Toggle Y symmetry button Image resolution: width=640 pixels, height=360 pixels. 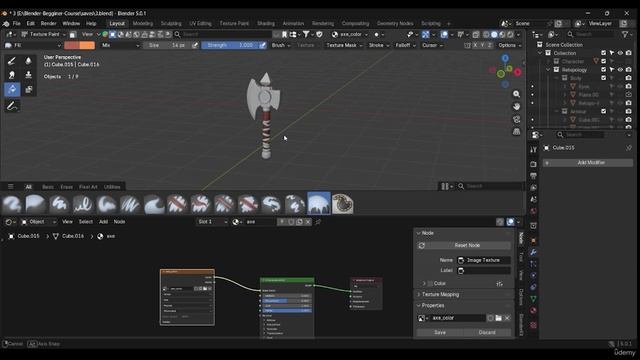[482, 45]
